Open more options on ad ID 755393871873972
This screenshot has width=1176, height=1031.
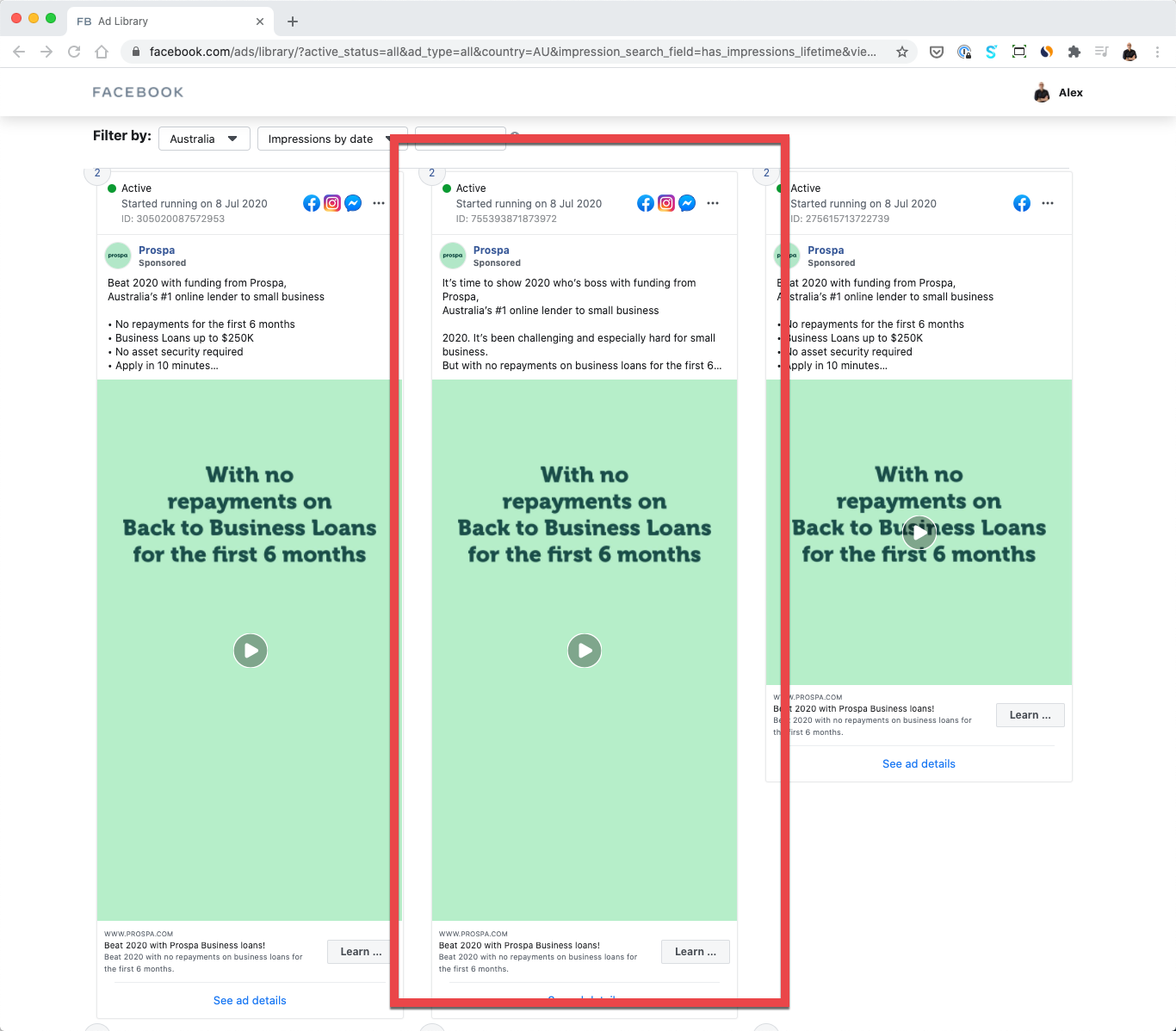713,203
